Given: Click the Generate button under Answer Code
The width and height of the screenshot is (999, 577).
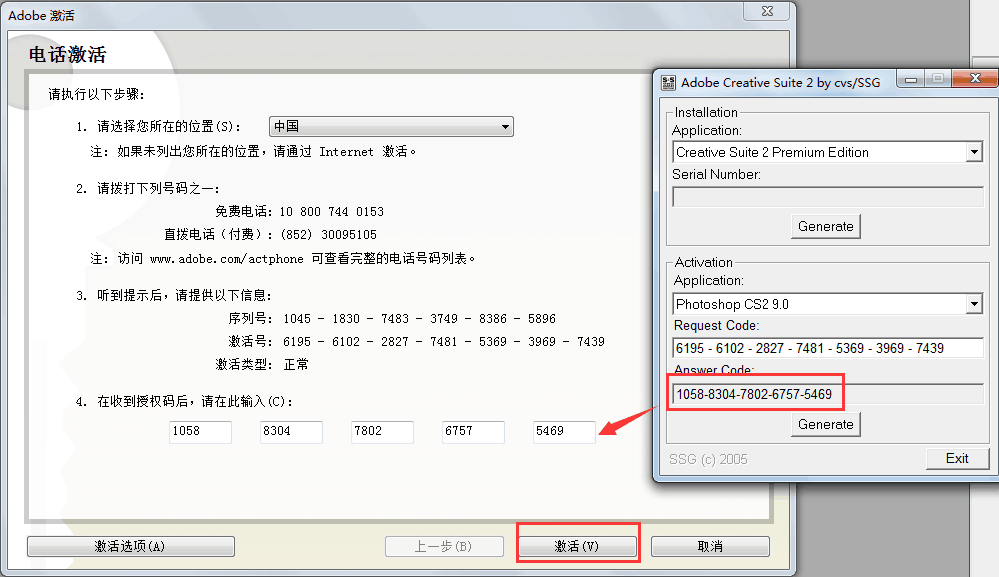Looking at the screenshot, I should point(824,424).
